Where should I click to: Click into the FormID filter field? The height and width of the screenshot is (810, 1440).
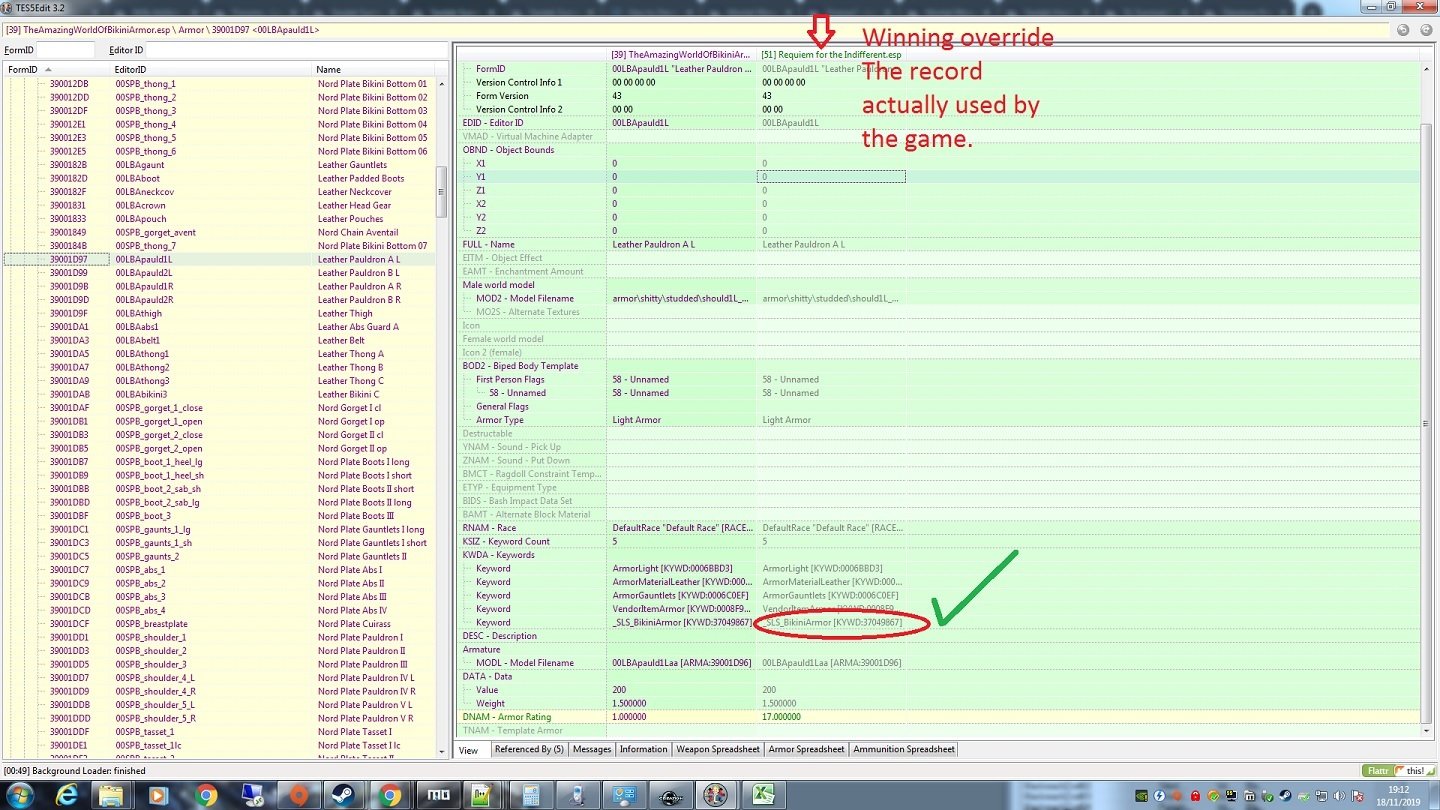point(67,50)
